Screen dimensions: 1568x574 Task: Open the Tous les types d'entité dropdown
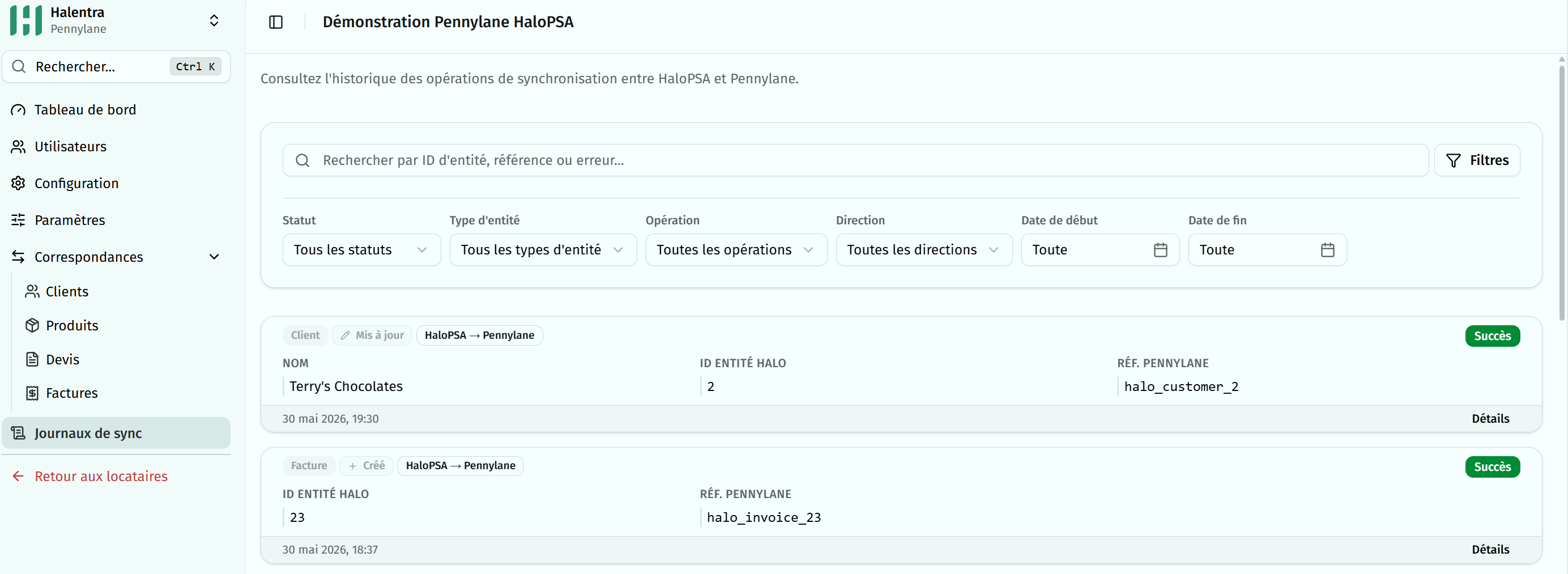(x=543, y=249)
